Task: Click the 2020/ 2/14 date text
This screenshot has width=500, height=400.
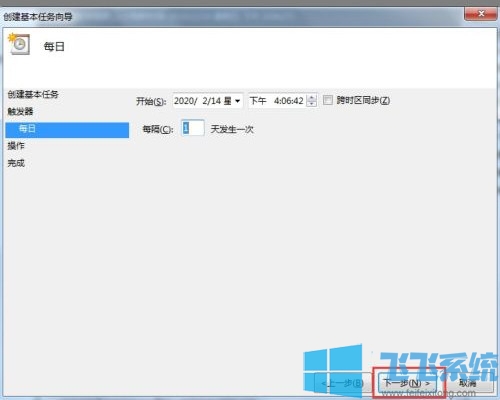Action: point(197,101)
